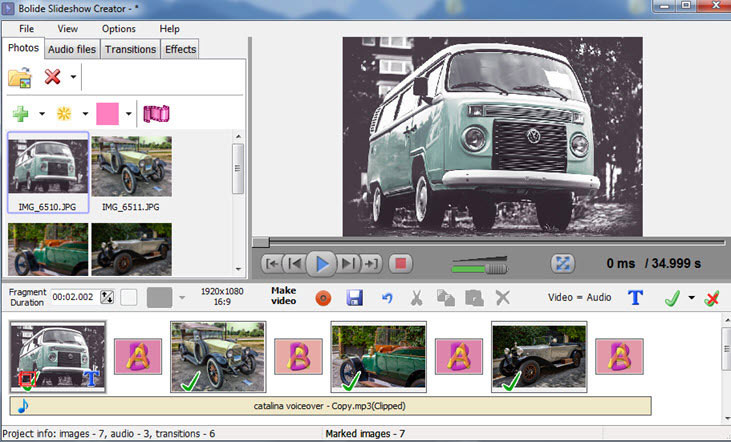Expand the dropdown arrow beside the red X

pyautogui.click(x=73, y=77)
